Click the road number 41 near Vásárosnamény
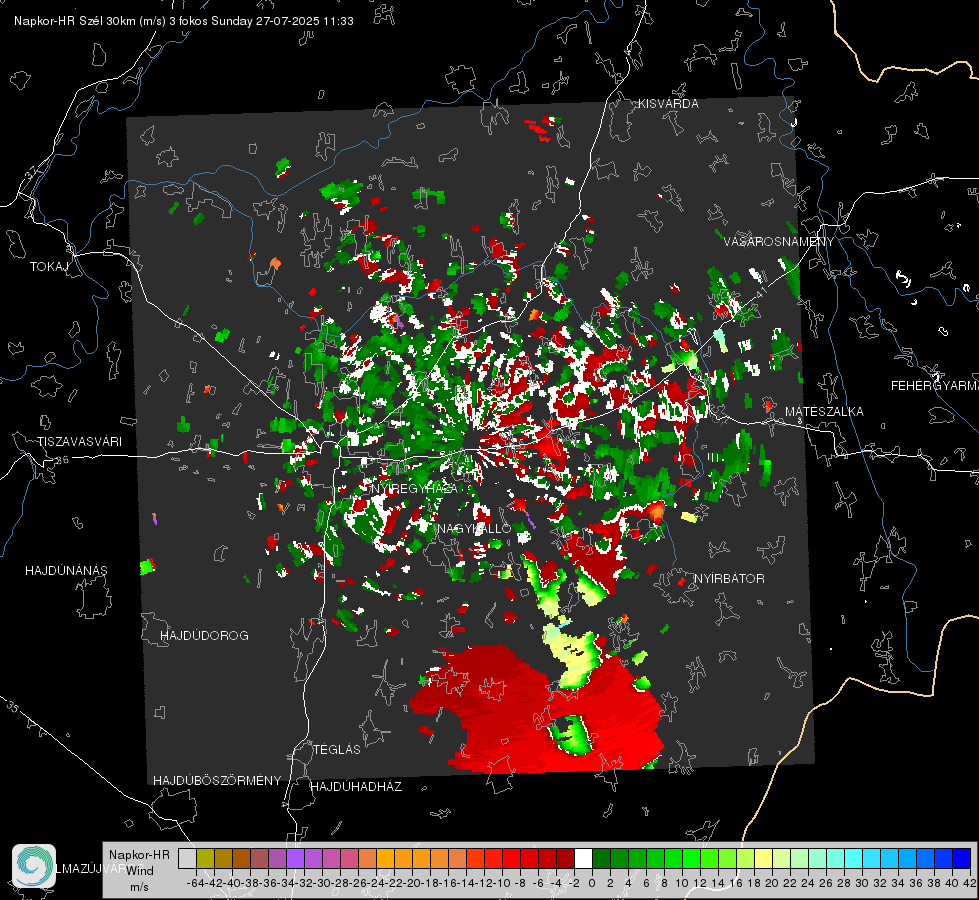This screenshot has width=979, height=900. (x=761, y=292)
